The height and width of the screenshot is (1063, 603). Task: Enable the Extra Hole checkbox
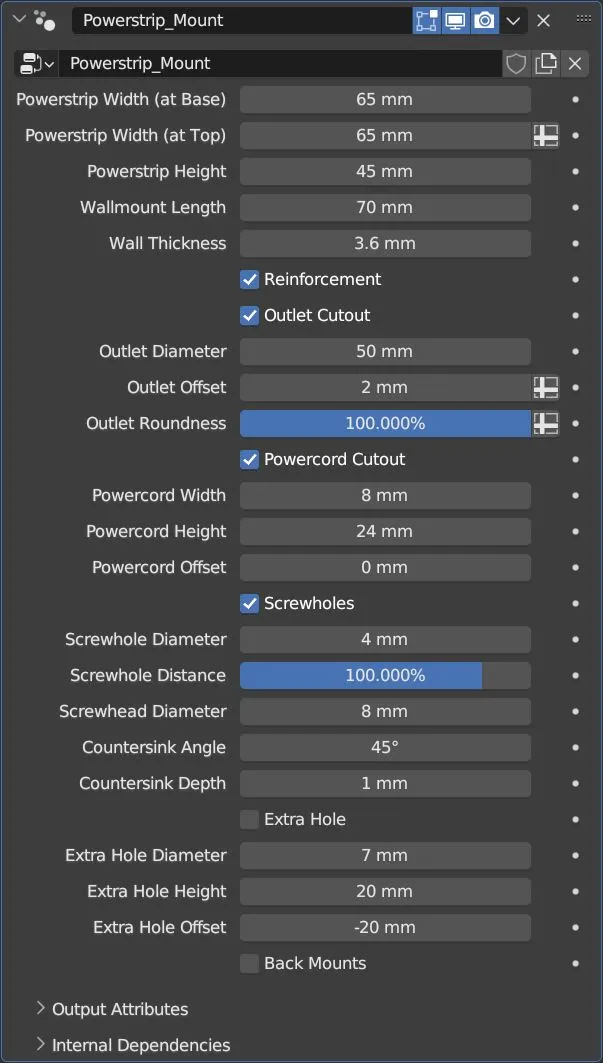(250, 820)
